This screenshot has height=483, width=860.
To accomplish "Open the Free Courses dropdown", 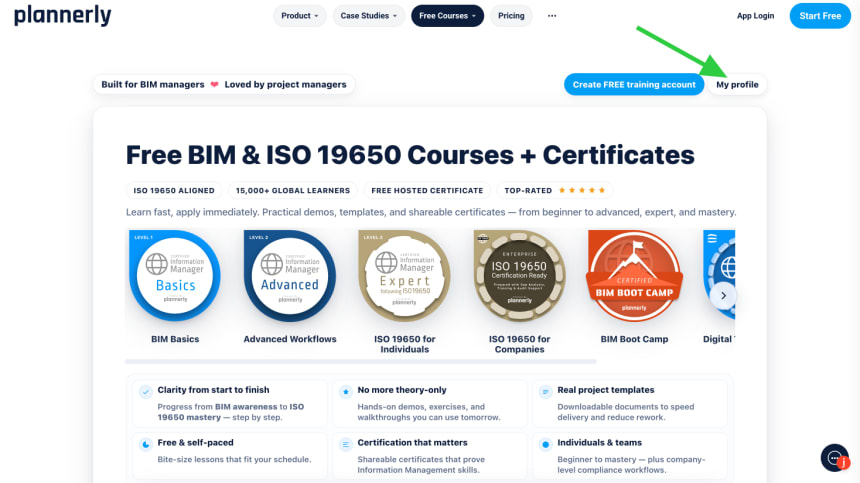I will pyautogui.click(x=448, y=16).
